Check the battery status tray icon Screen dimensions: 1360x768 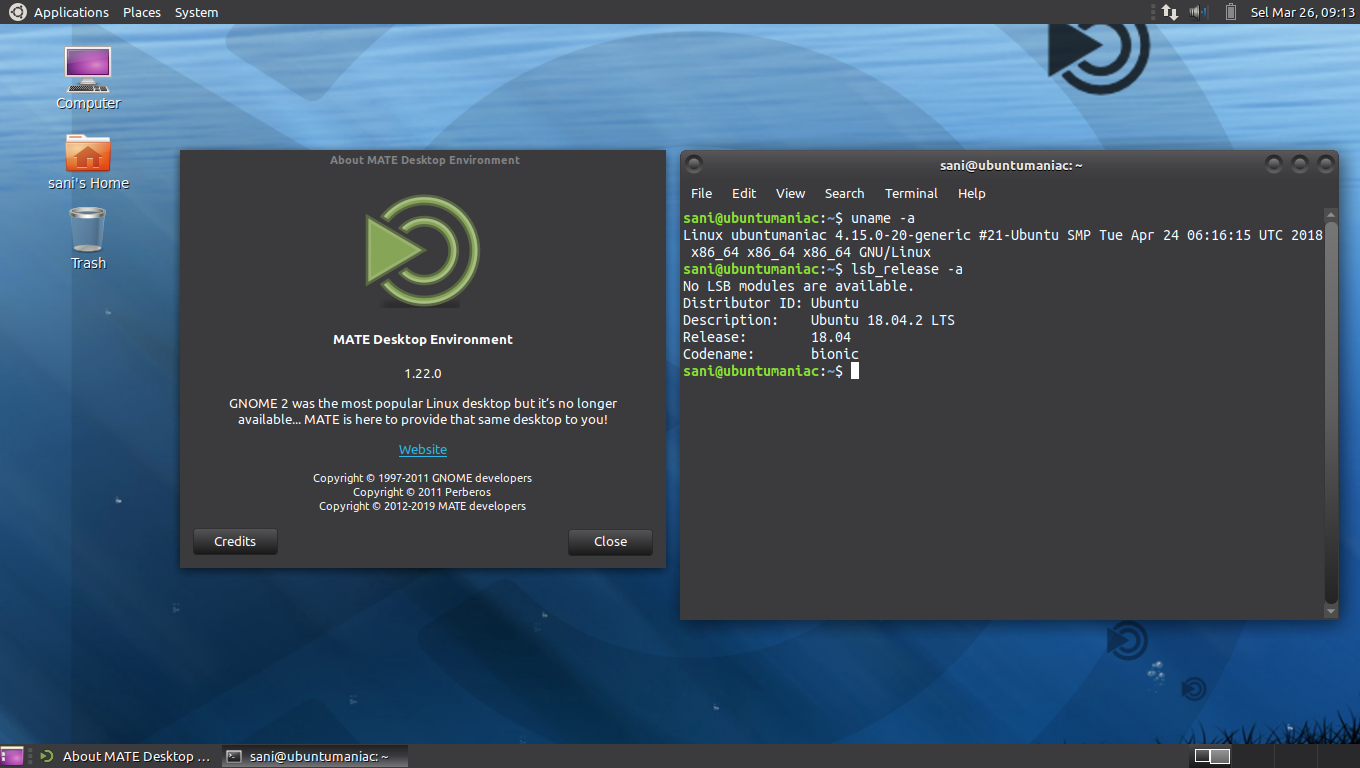pos(1230,12)
